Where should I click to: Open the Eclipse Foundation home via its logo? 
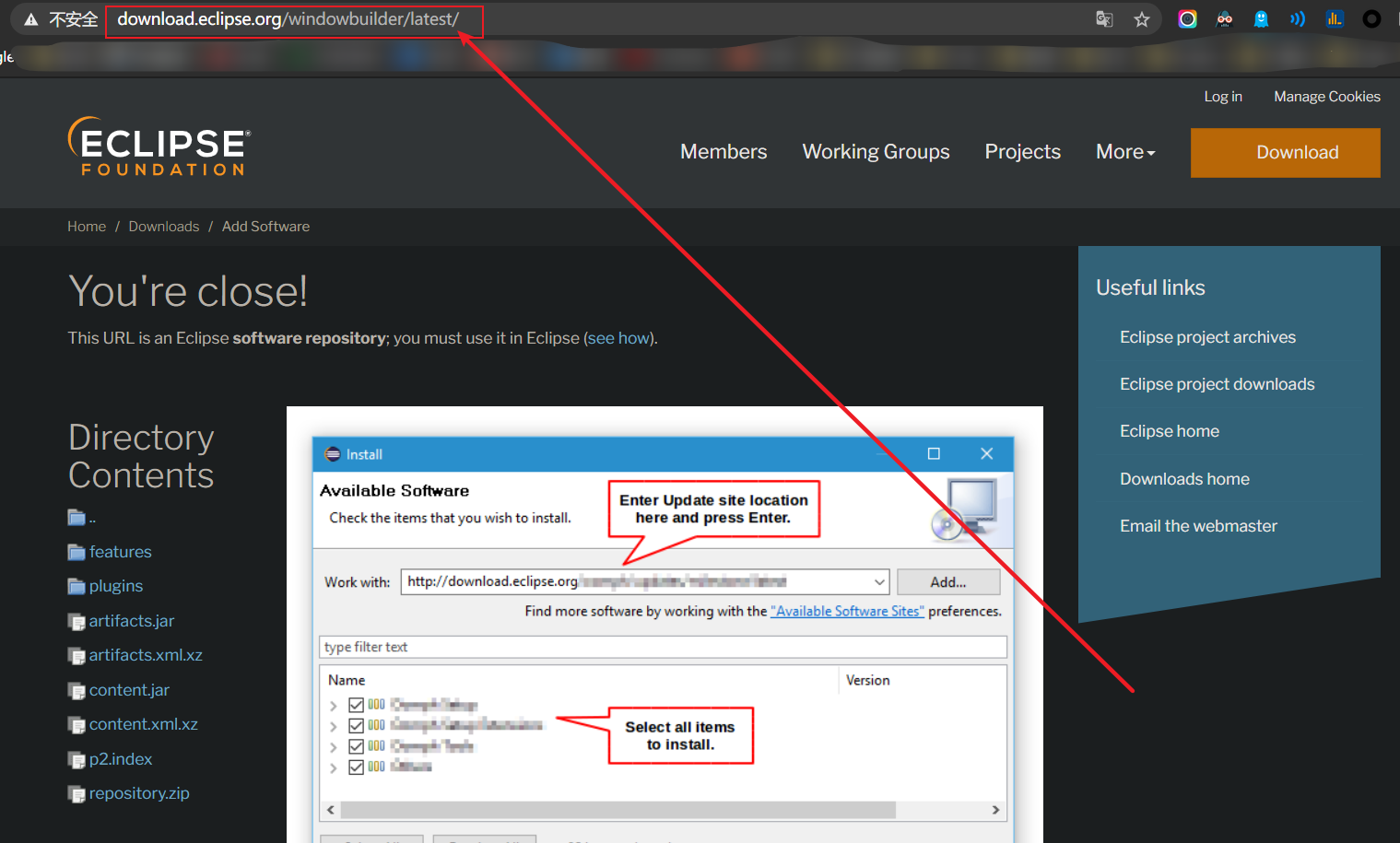click(x=158, y=146)
